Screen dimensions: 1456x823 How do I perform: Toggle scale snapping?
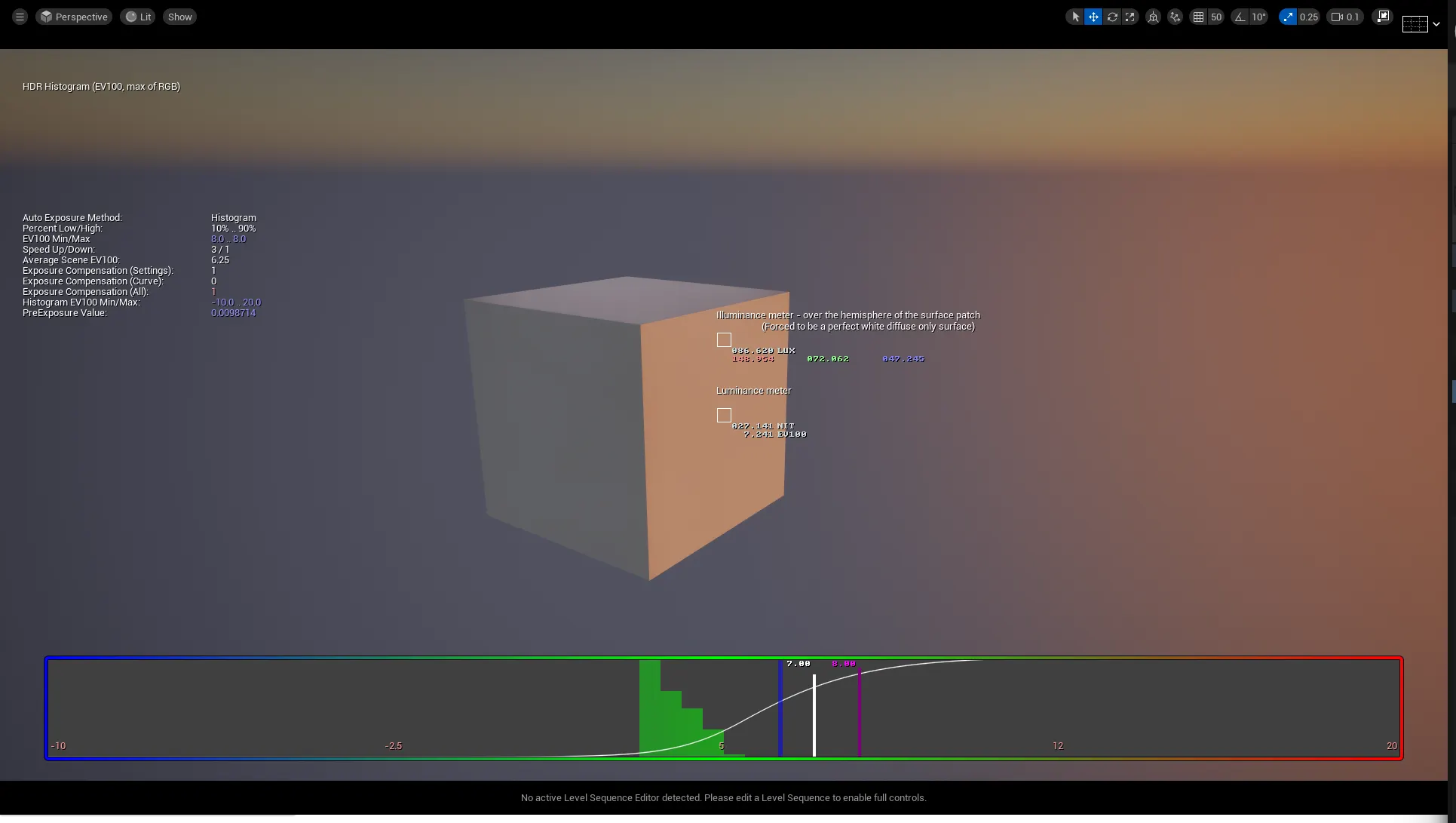pyautogui.click(x=1288, y=17)
